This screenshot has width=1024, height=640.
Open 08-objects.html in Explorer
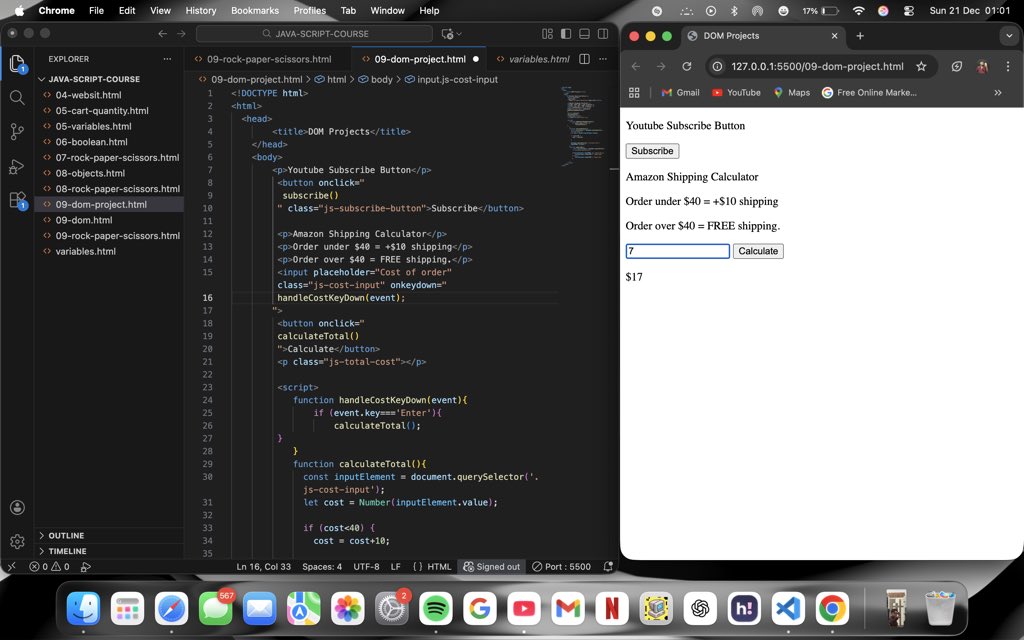(x=90, y=173)
